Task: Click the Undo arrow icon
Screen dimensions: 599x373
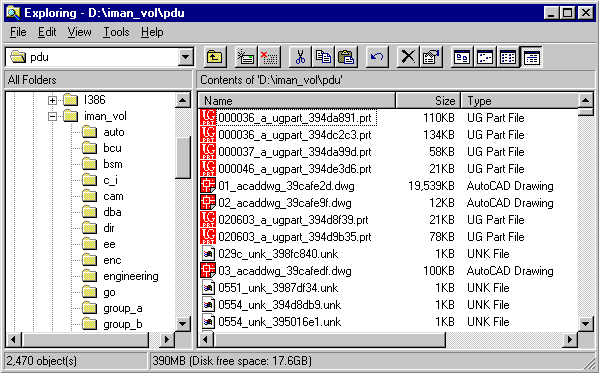Action: point(377,57)
